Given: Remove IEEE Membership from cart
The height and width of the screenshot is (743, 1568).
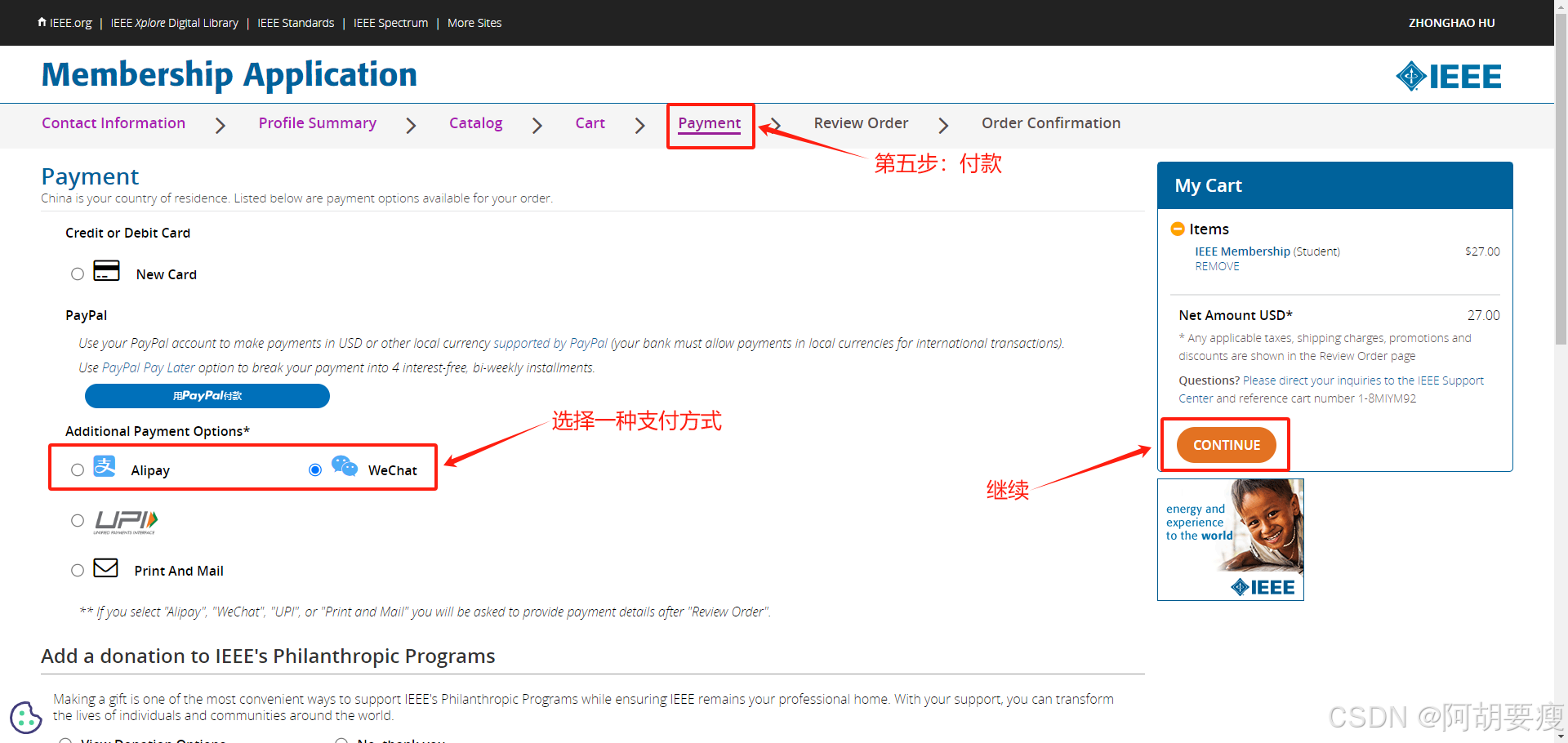Looking at the screenshot, I should click(1218, 267).
